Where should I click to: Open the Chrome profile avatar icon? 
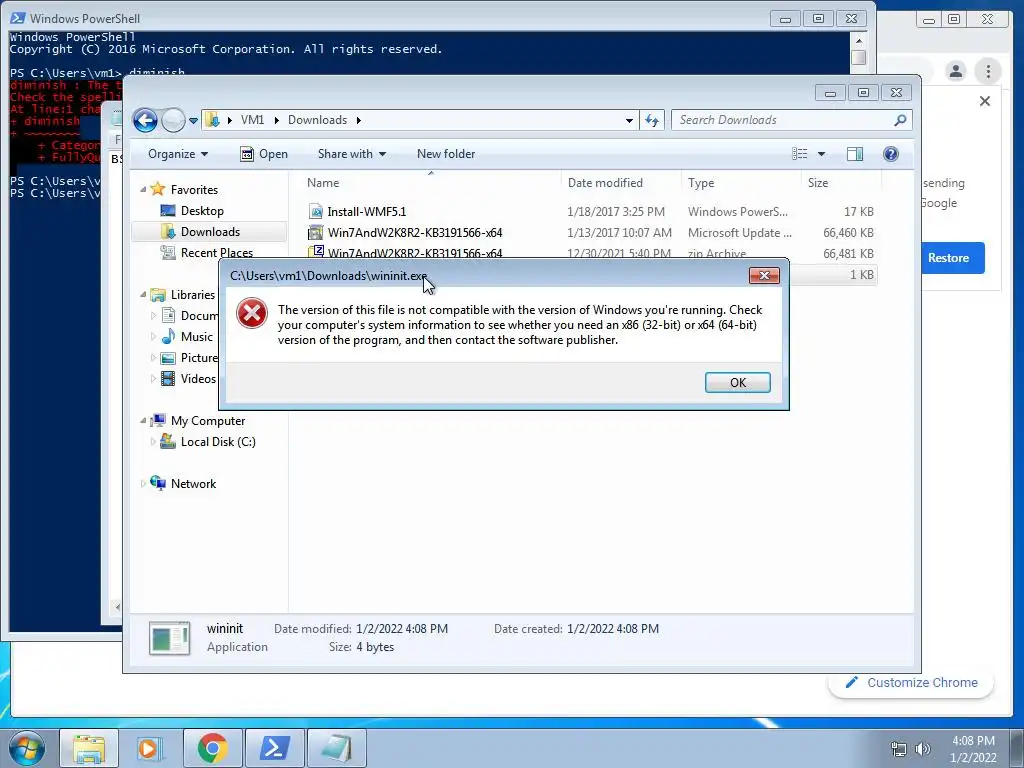pyautogui.click(x=955, y=71)
